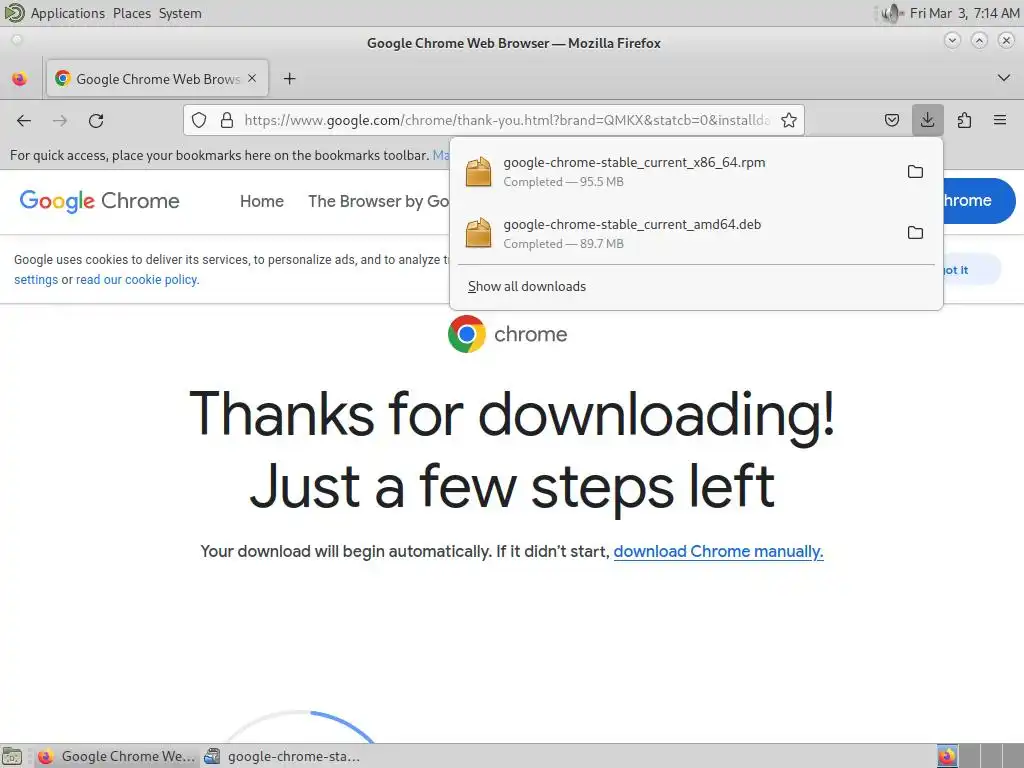This screenshot has width=1024, height=768.
Task: Open the read our cookie policy link
Action: [137, 280]
